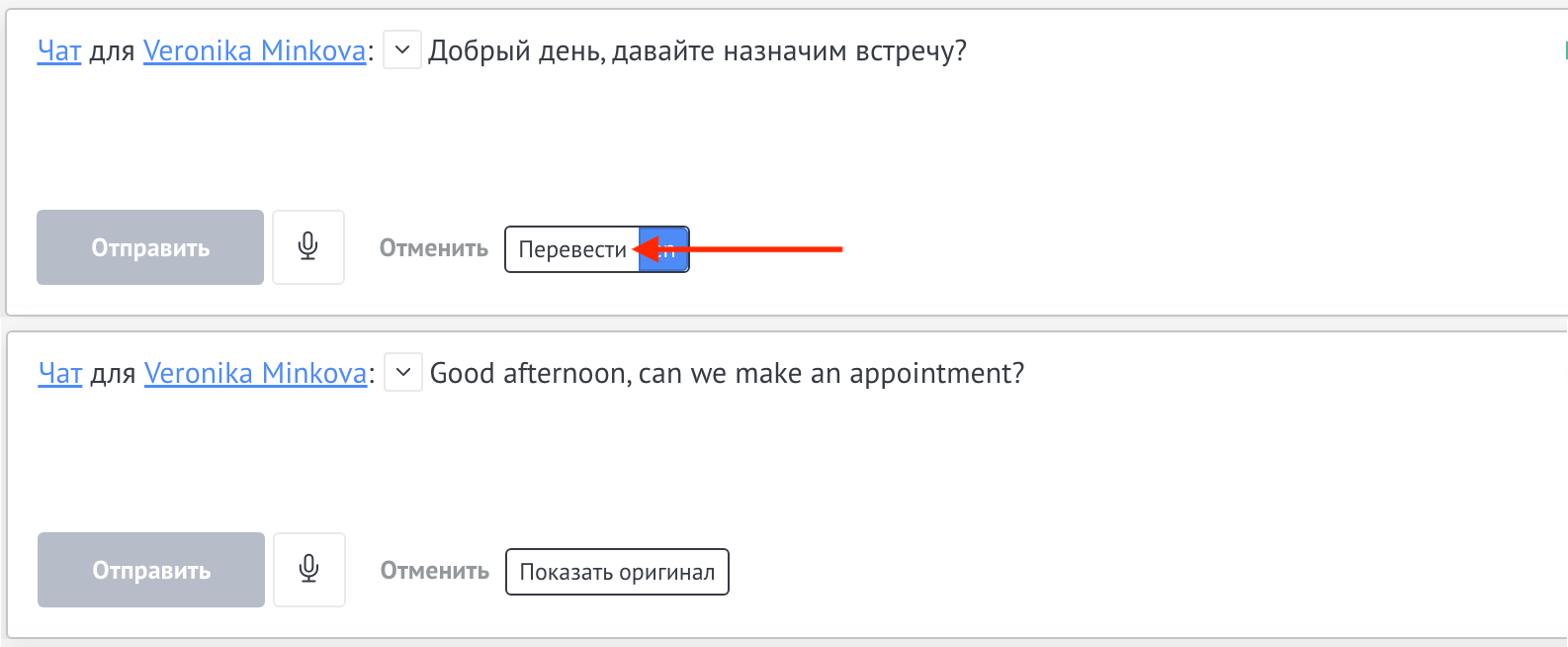Click Отменить above the Перевести button
The width and height of the screenshot is (1568, 647).
433,248
